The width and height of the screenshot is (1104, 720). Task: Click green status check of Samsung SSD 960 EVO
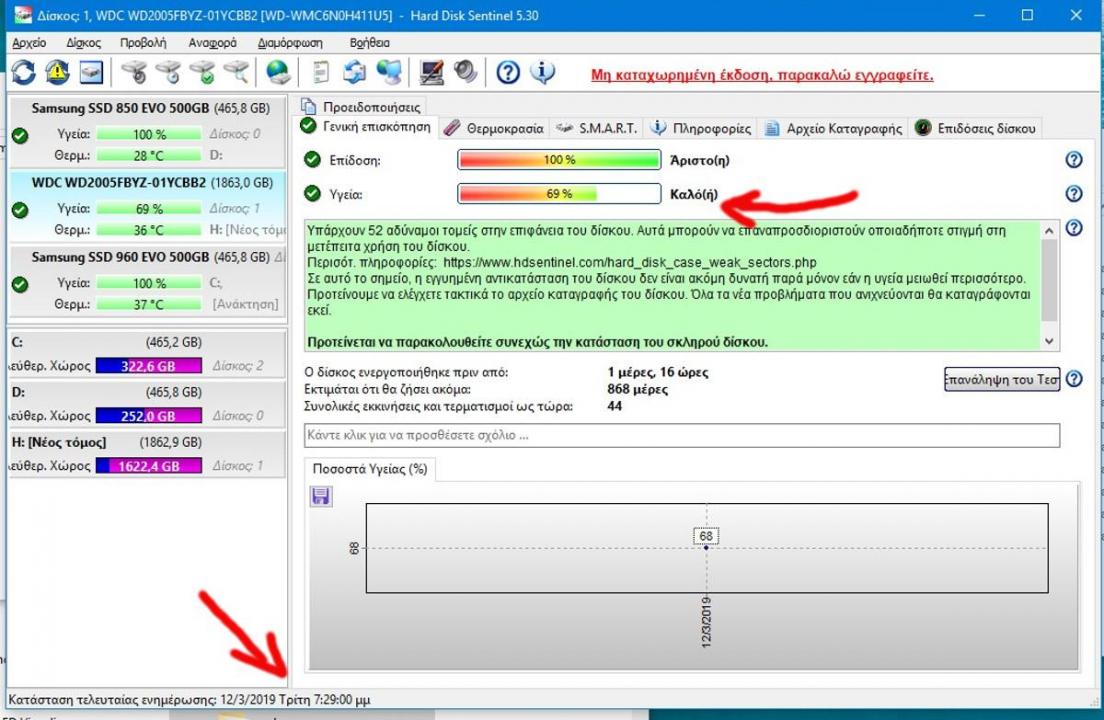(x=20, y=284)
